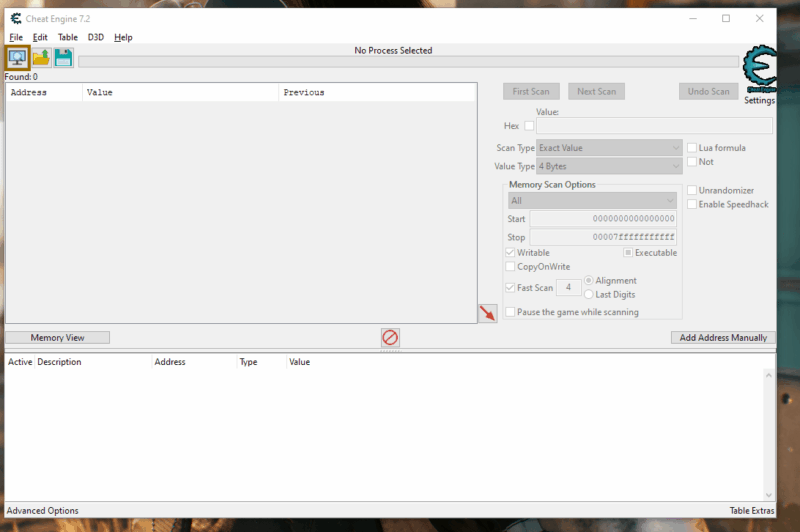Click Add Address Manually
Screen dimensions: 800x532
(723, 338)
